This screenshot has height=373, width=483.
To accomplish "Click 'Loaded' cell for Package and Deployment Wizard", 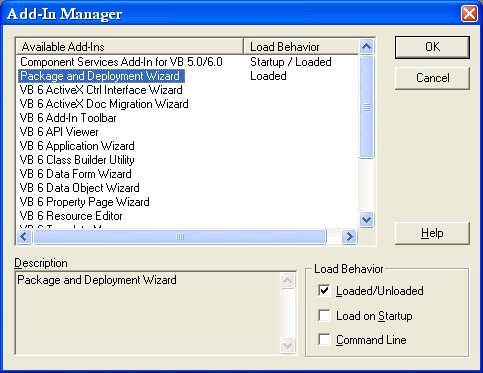I will (x=268, y=76).
